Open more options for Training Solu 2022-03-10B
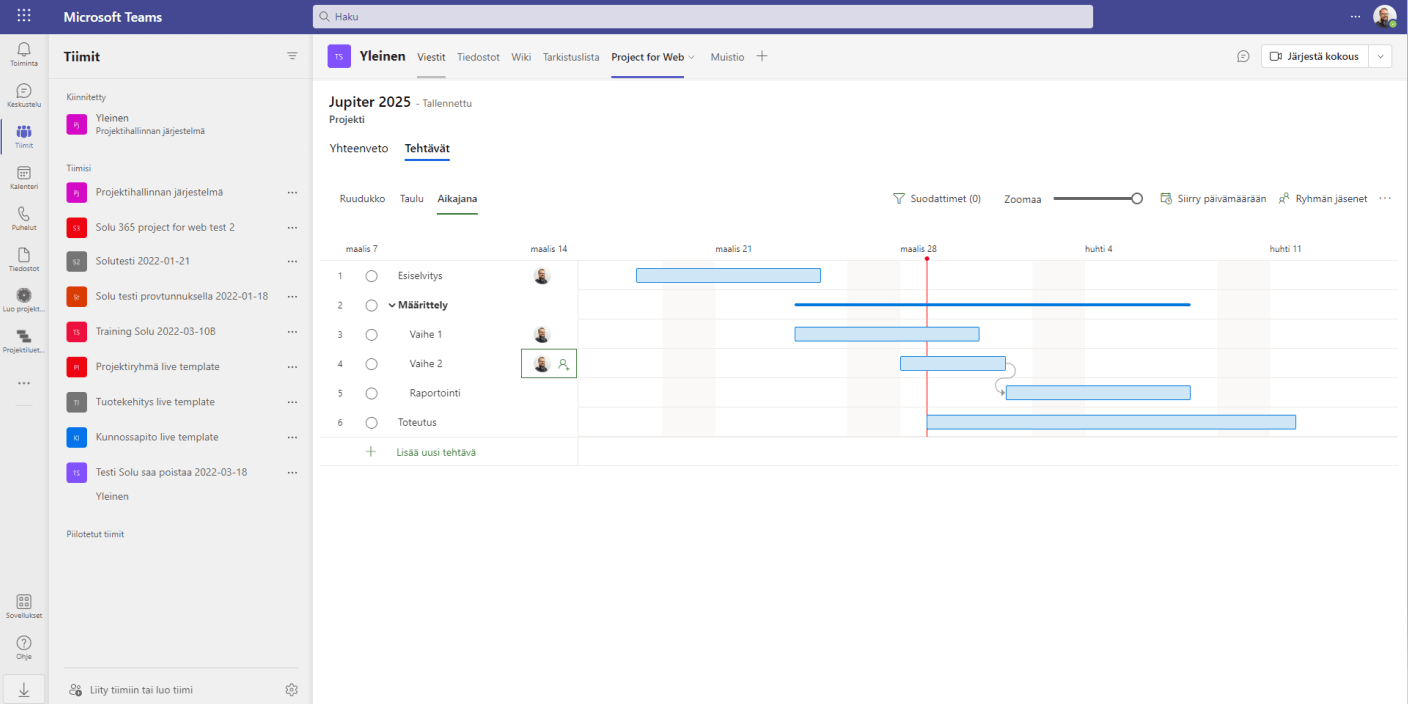 tap(292, 331)
